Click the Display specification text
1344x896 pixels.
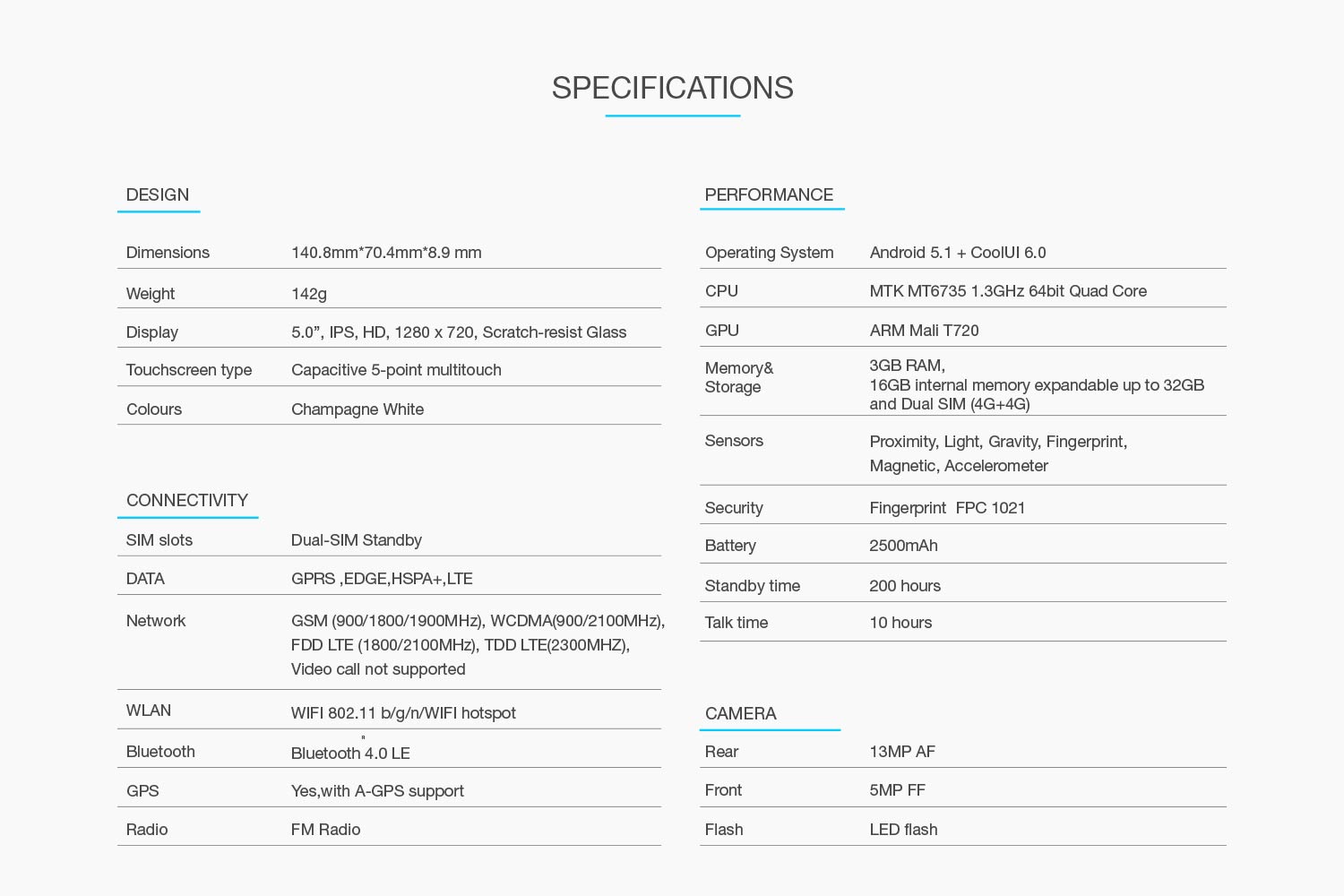point(459,332)
